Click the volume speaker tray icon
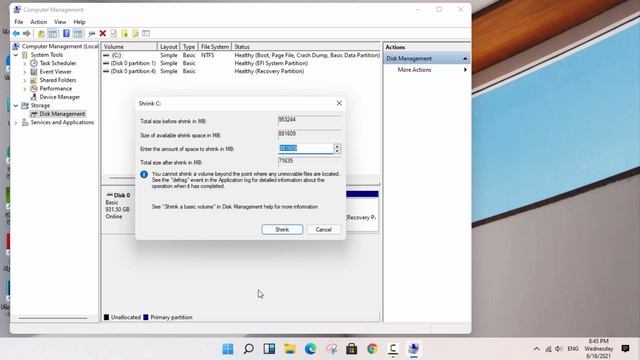Image resolution: width=640 pixels, height=360 pixels. (x=559, y=349)
